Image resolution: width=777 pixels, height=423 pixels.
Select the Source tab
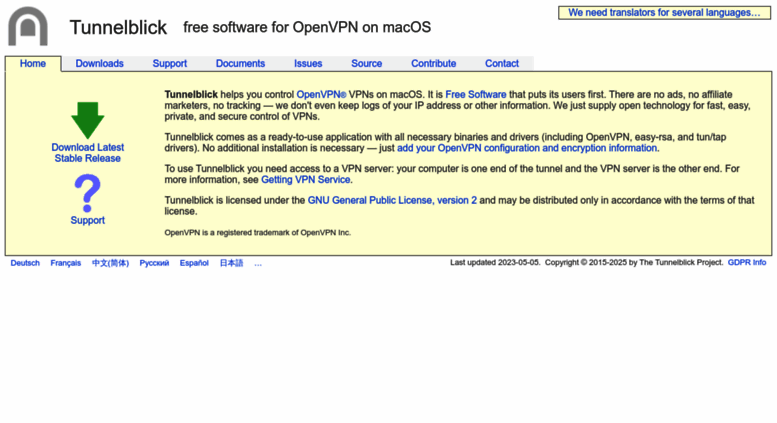pyautogui.click(x=366, y=63)
